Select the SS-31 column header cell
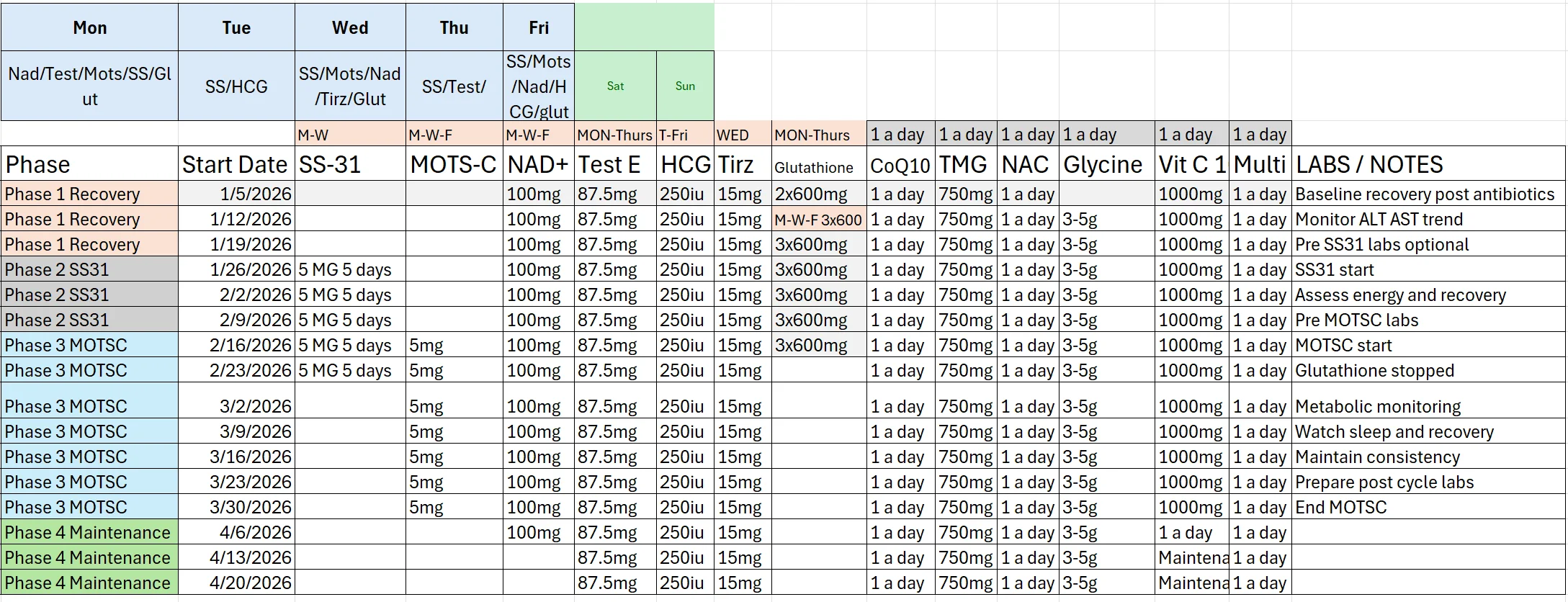1568x602 pixels. [350, 164]
